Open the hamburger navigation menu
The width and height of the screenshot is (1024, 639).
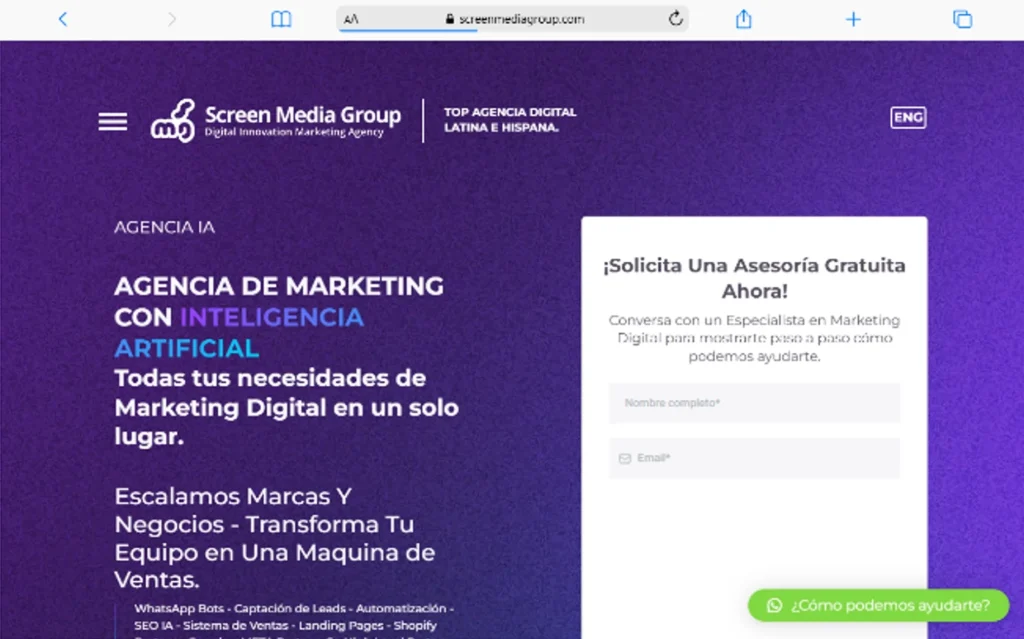point(113,122)
